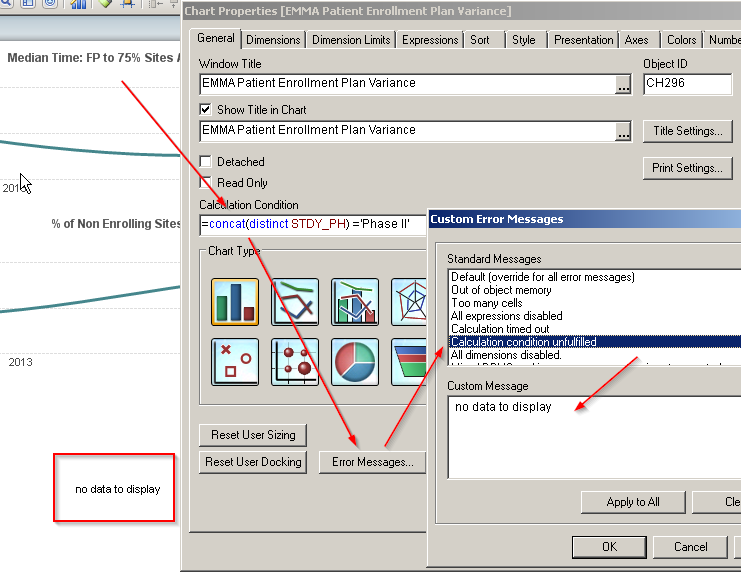Open the Dimensions tab
Screen dimensions: 741x583
pos(273,40)
